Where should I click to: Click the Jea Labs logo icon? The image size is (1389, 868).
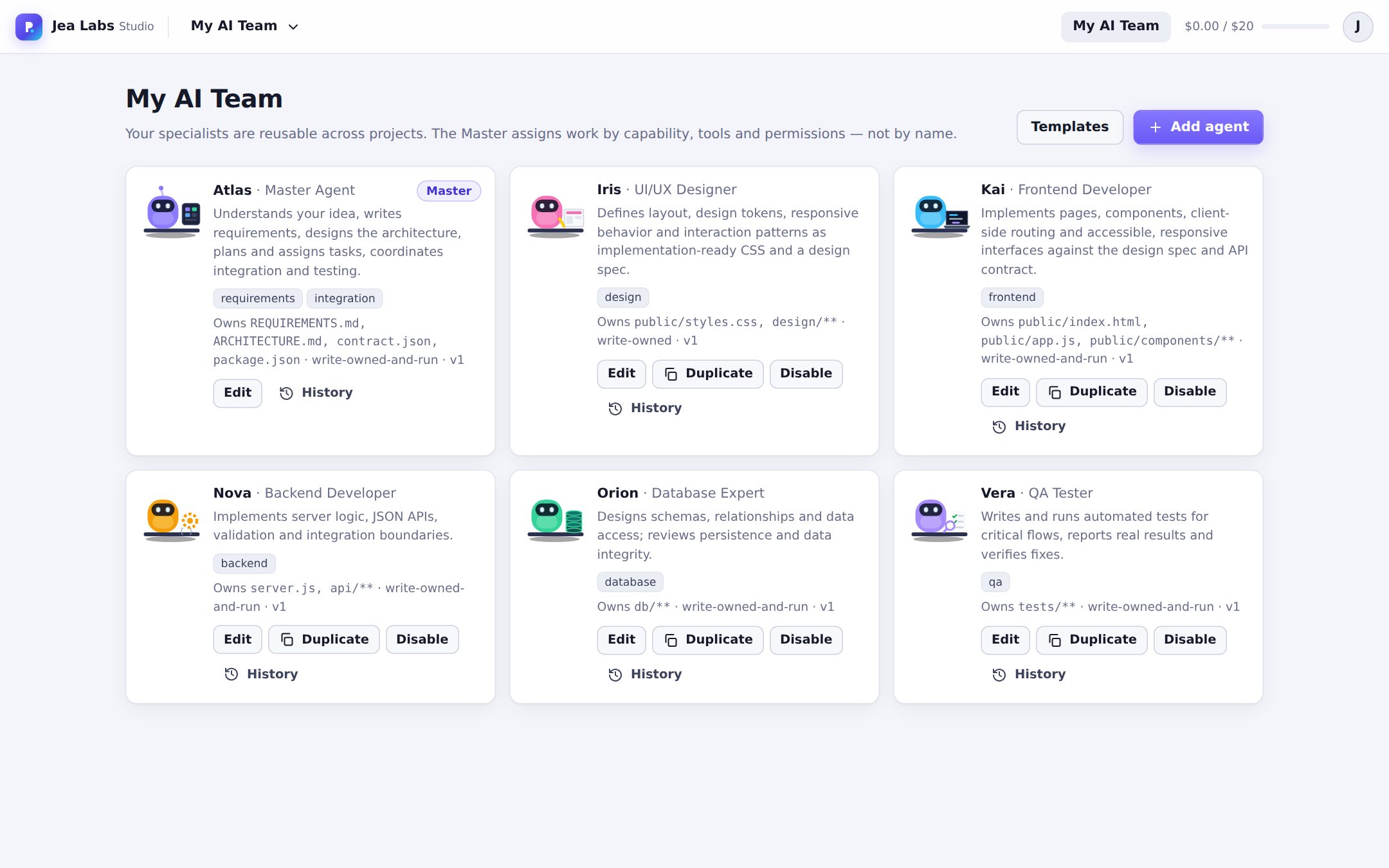pyautogui.click(x=29, y=26)
